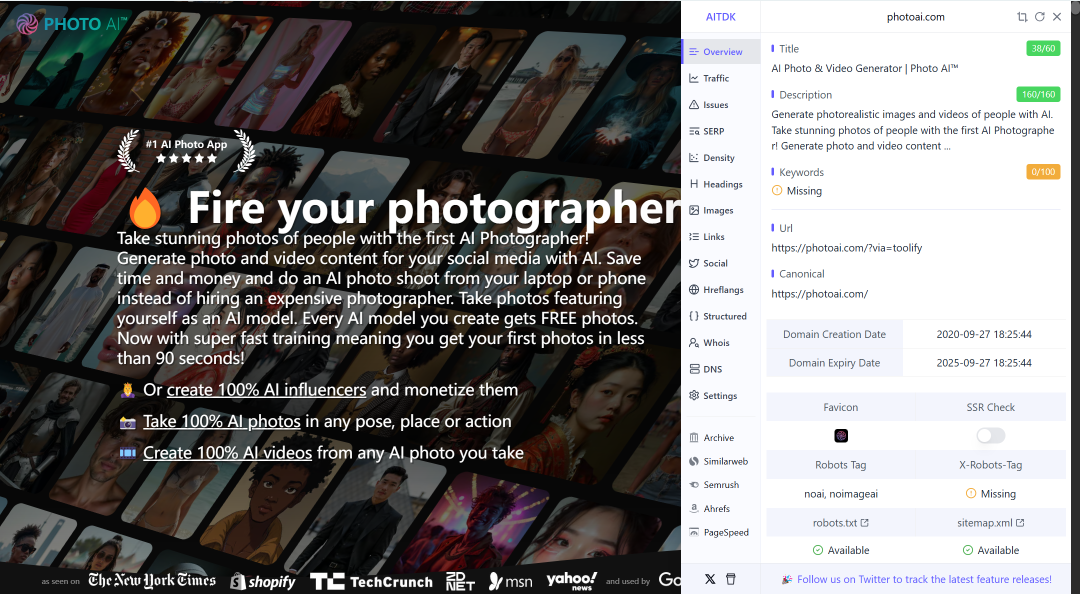Viewport: 1080px width, 594px height.
Task: Click the yahoo! news logo
Action: (x=572, y=580)
